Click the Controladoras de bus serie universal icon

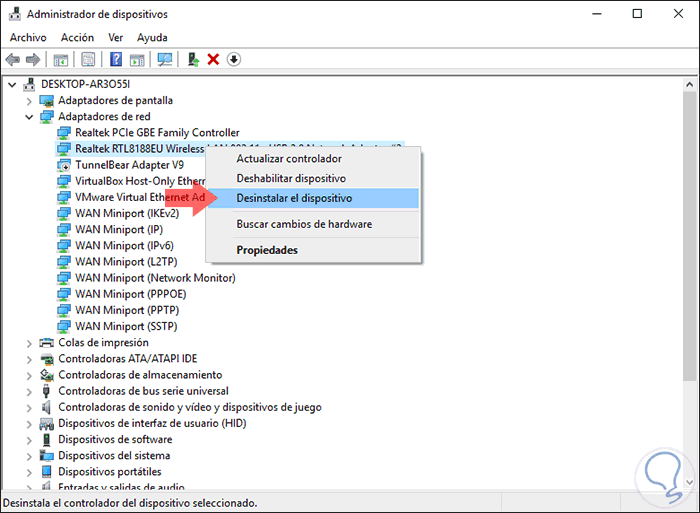click(x=46, y=391)
